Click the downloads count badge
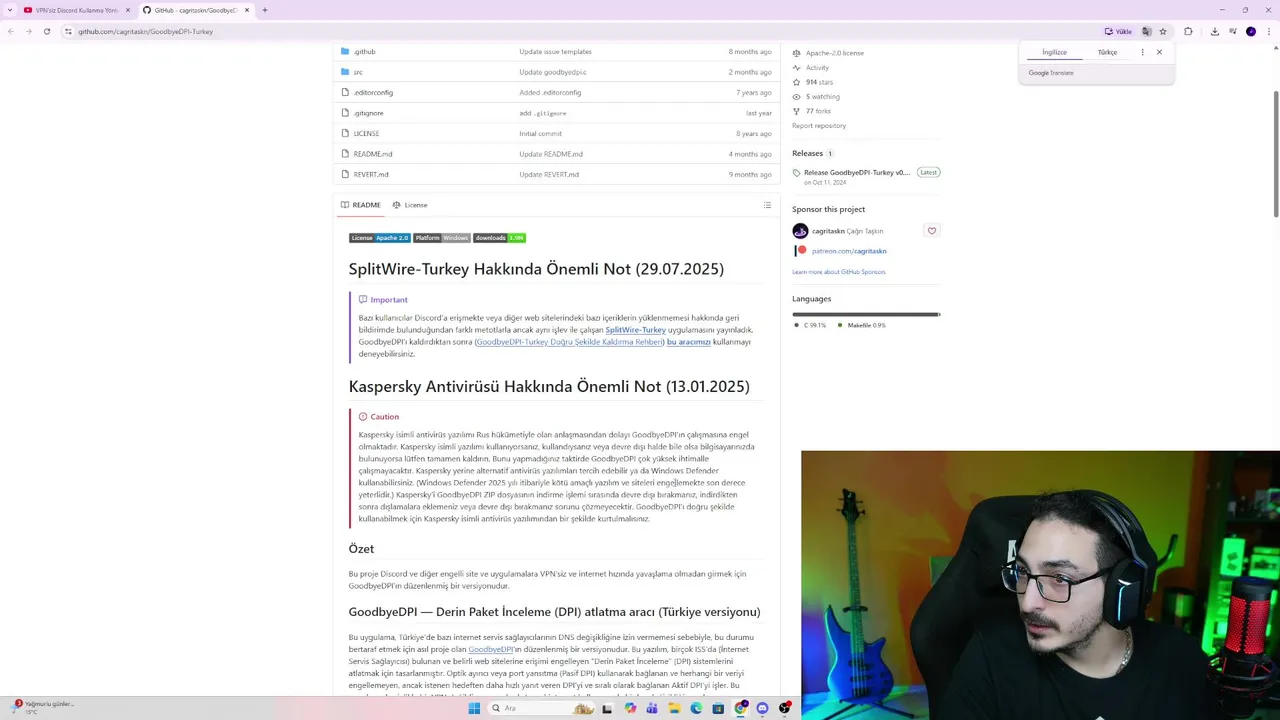This screenshot has height=720, width=1280. coord(499,238)
